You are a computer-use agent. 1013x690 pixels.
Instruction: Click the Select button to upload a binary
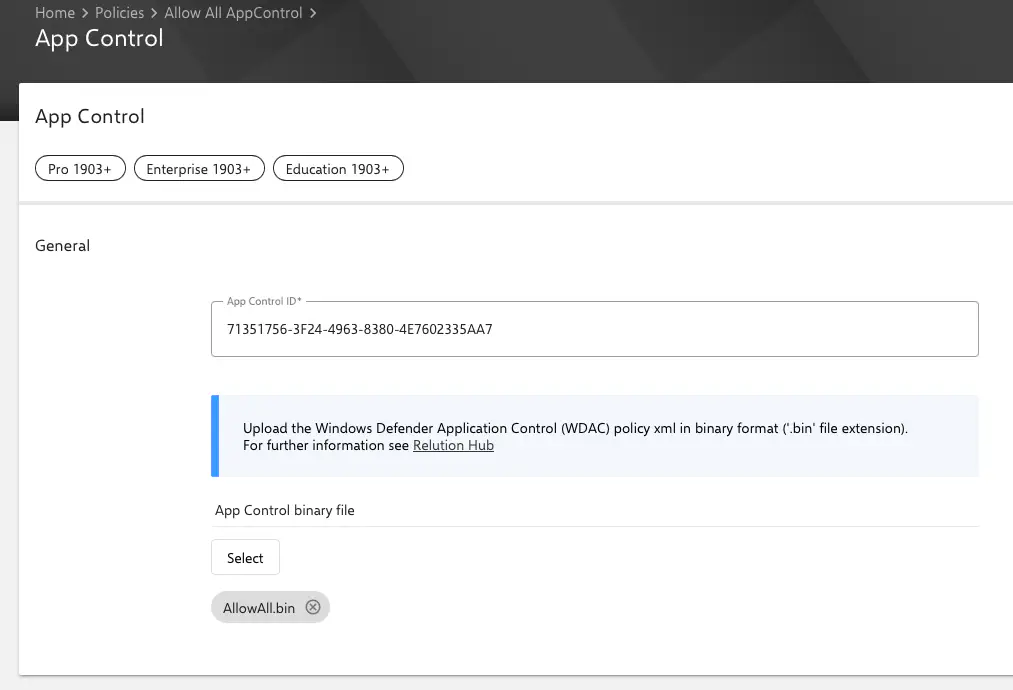pyautogui.click(x=245, y=557)
